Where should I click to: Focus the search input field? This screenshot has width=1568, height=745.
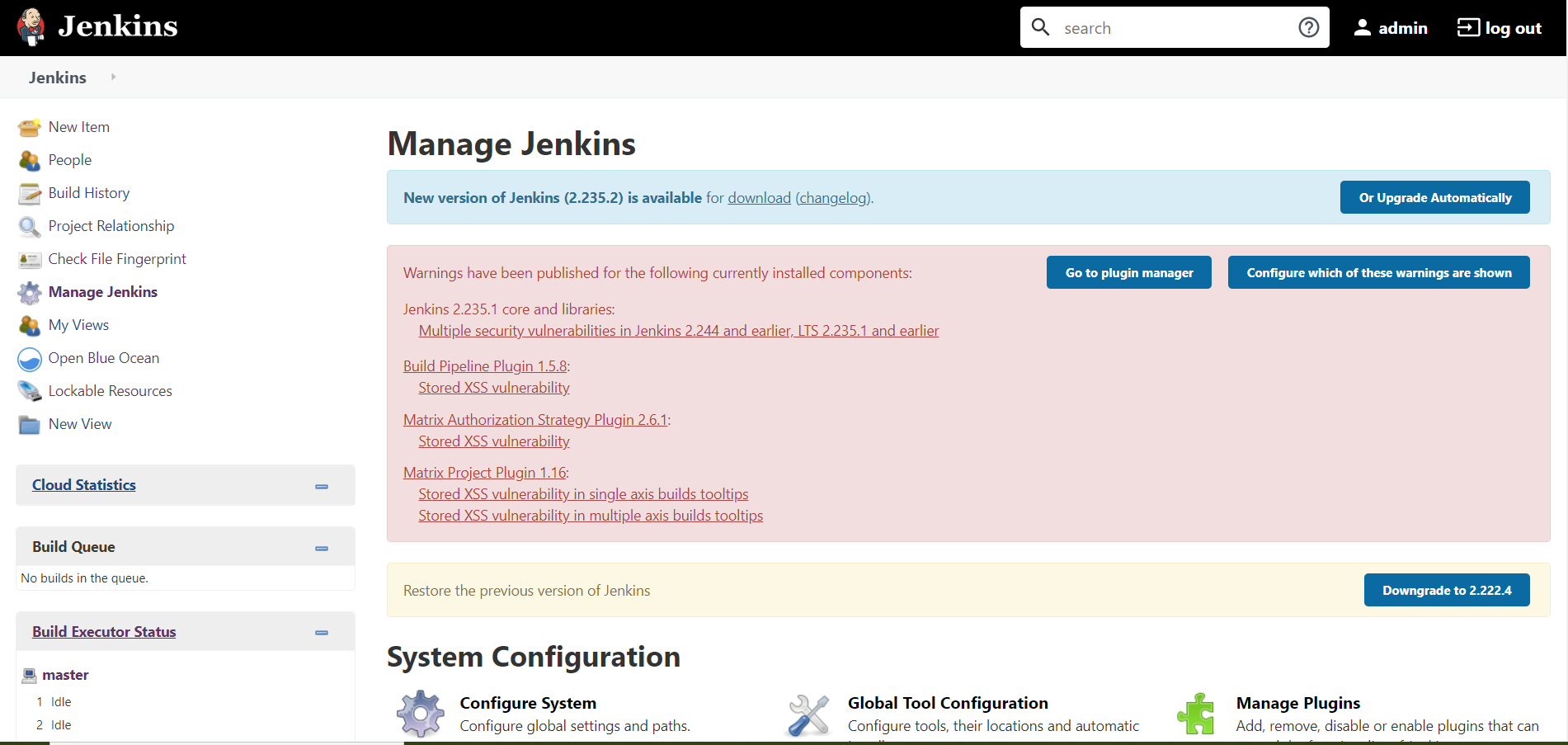pyautogui.click(x=1175, y=28)
